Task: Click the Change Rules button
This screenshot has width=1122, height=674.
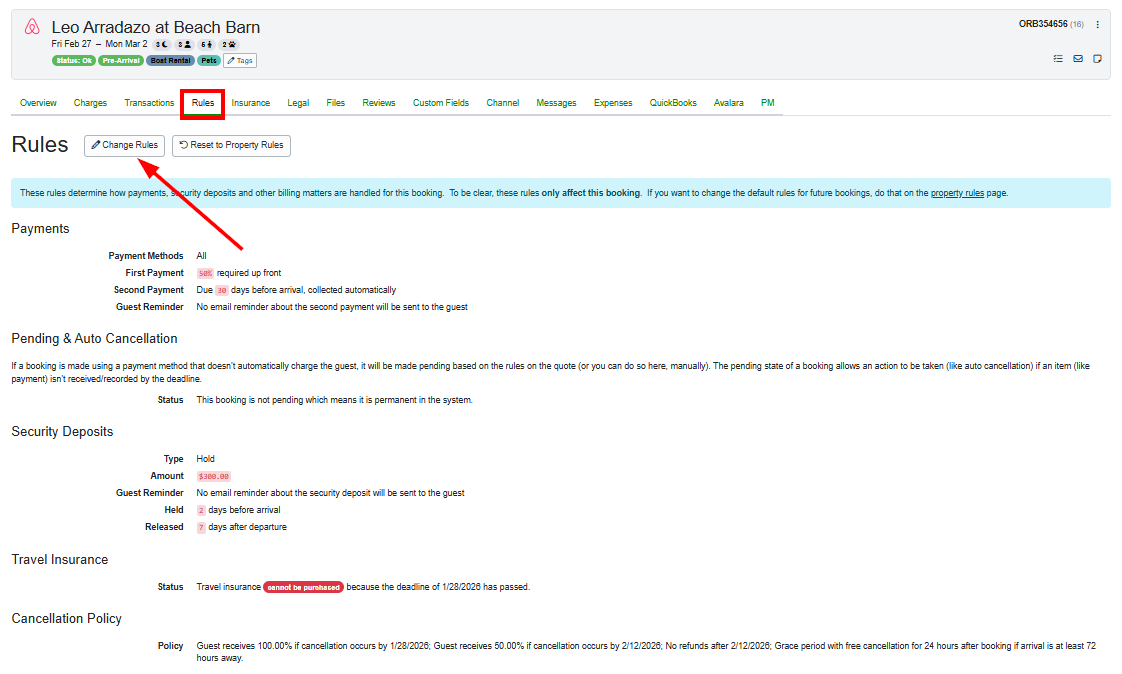Action: point(124,145)
